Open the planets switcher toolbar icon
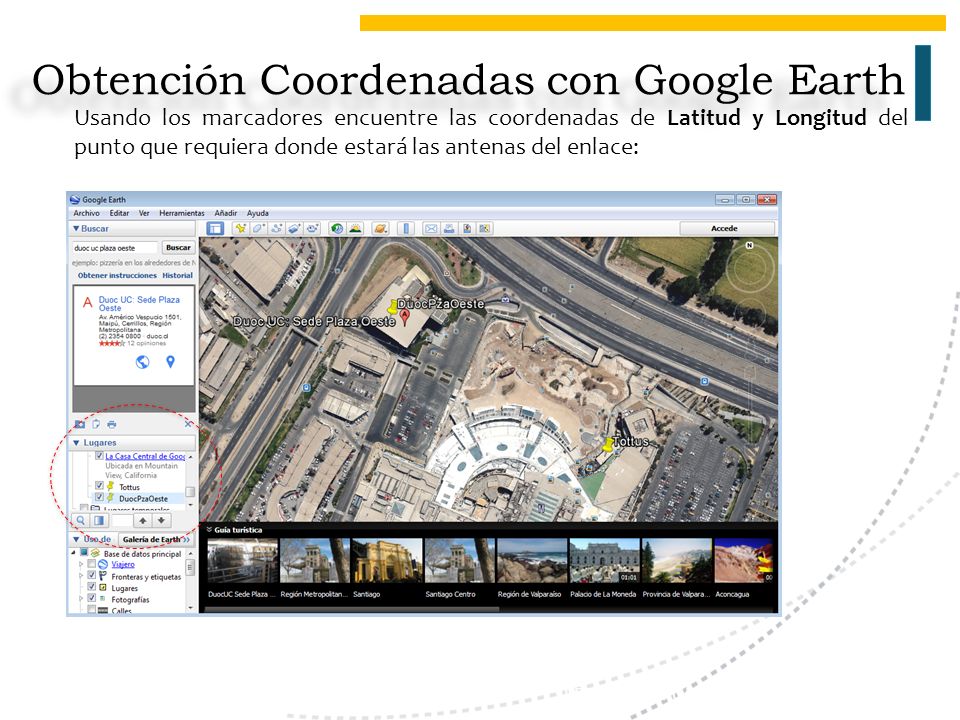Screen dimensions: 960x720 380,228
